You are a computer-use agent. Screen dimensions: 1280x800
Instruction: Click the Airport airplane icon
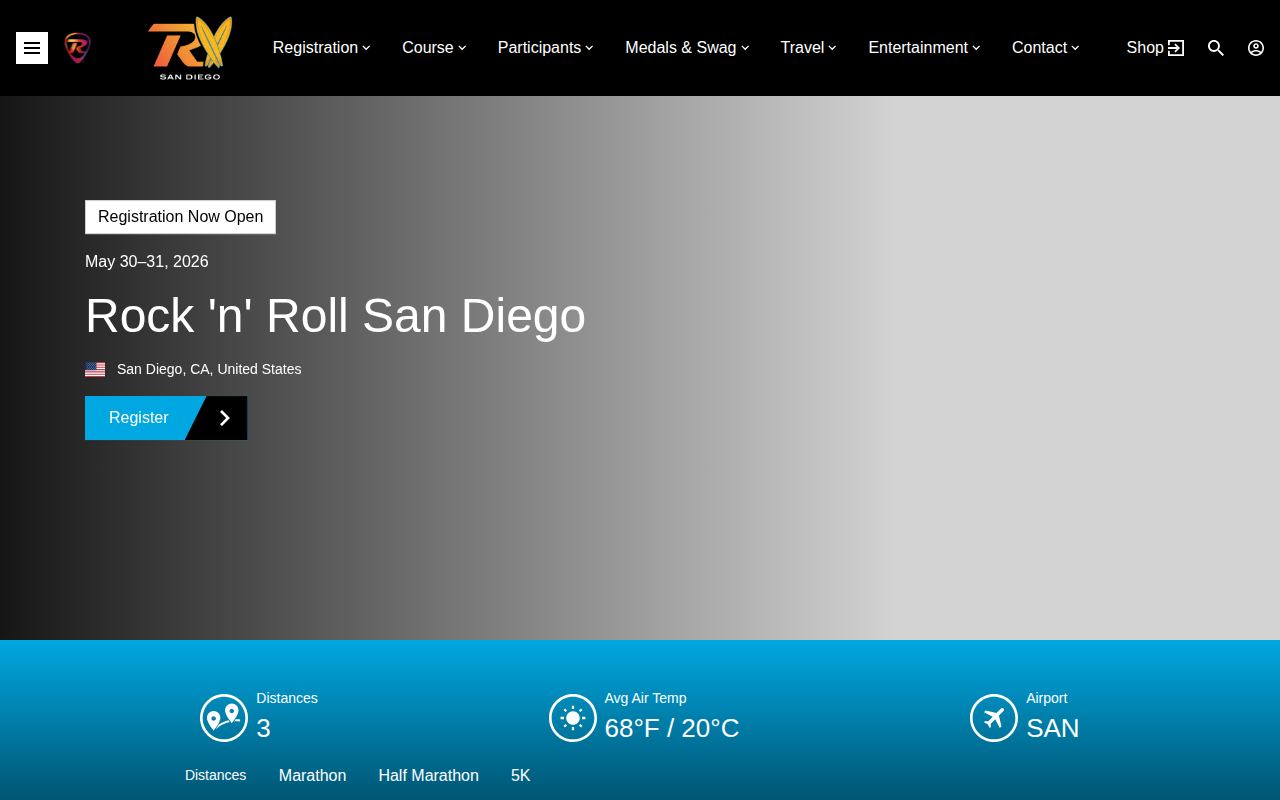(994, 718)
